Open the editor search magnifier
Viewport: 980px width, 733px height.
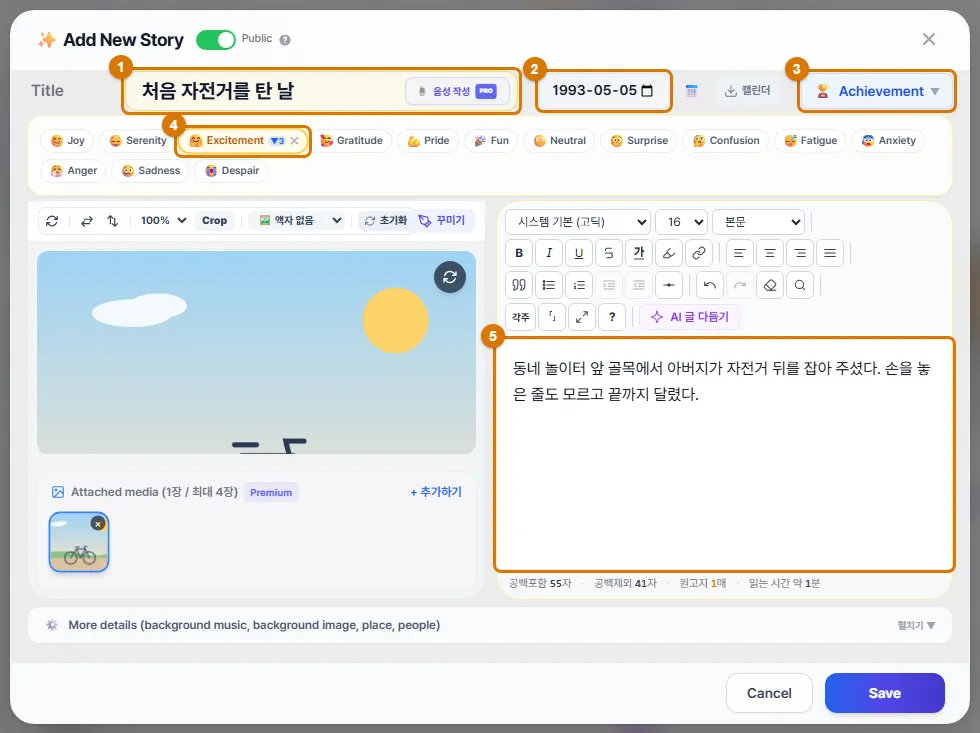point(800,285)
